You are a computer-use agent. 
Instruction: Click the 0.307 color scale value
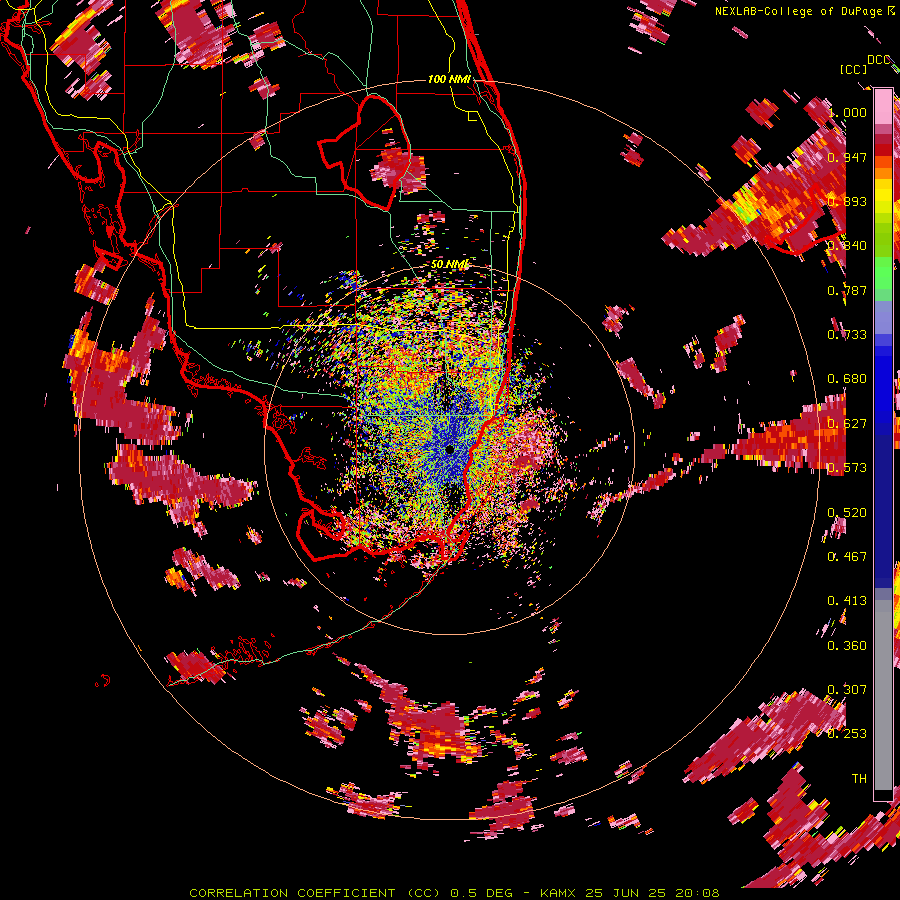coord(847,690)
